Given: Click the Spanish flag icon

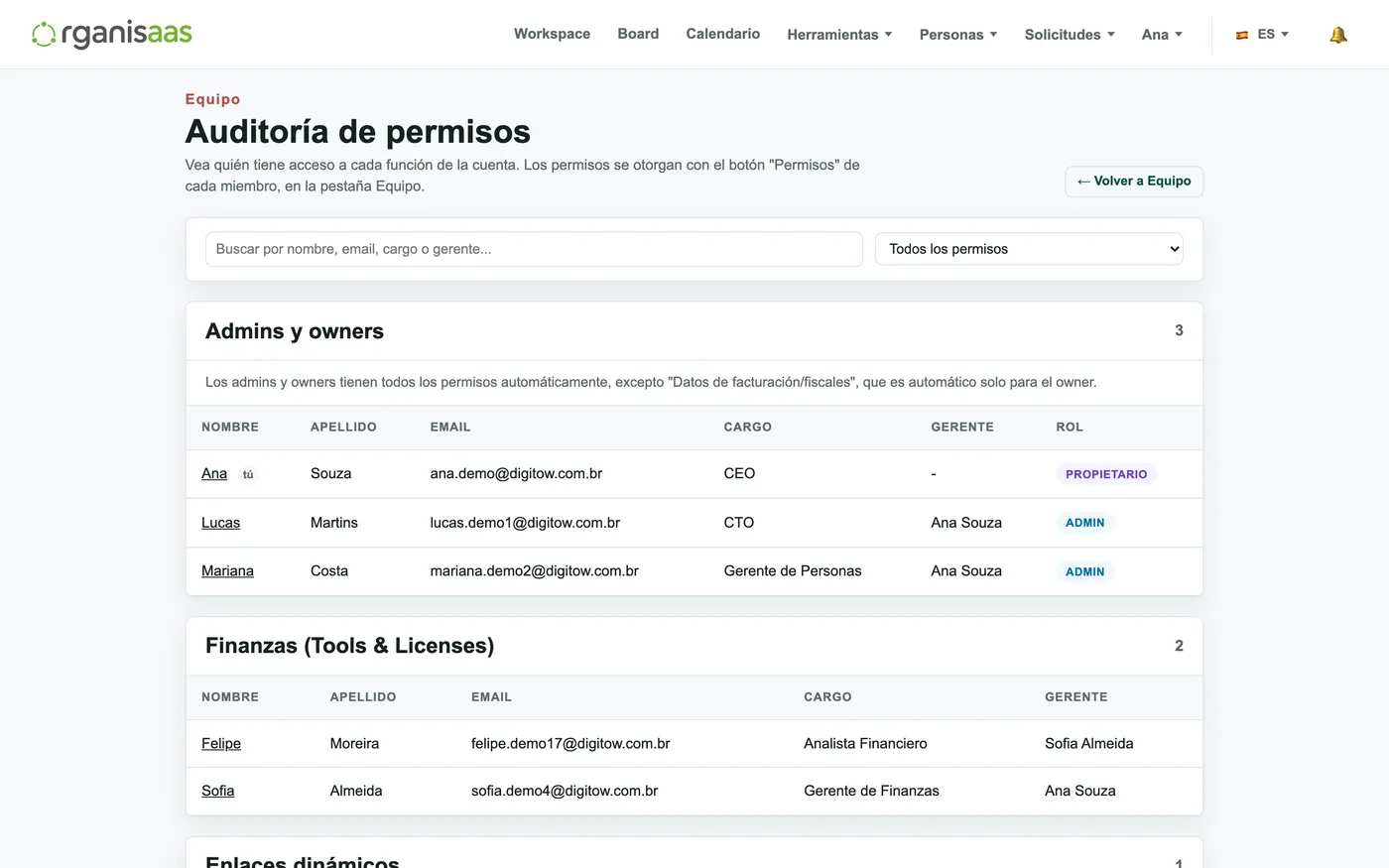Looking at the screenshot, I should coord(1242,35).
